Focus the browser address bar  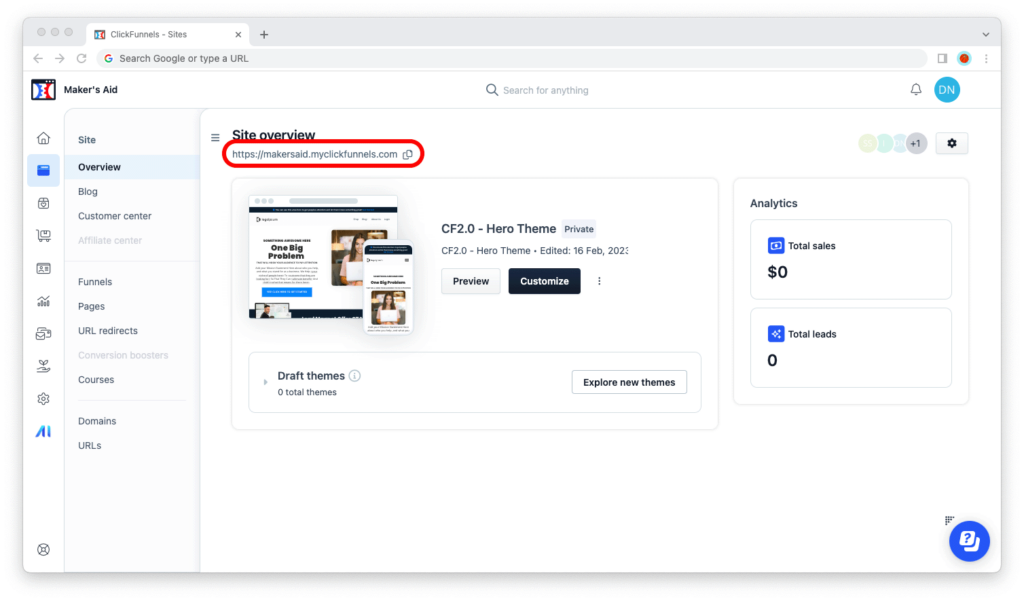511,58
